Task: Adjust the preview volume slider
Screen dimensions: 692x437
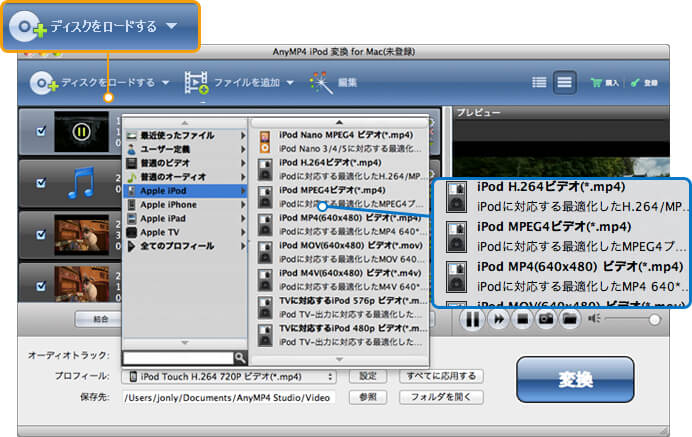Action: pyautogui.click(x=632, y=319)
